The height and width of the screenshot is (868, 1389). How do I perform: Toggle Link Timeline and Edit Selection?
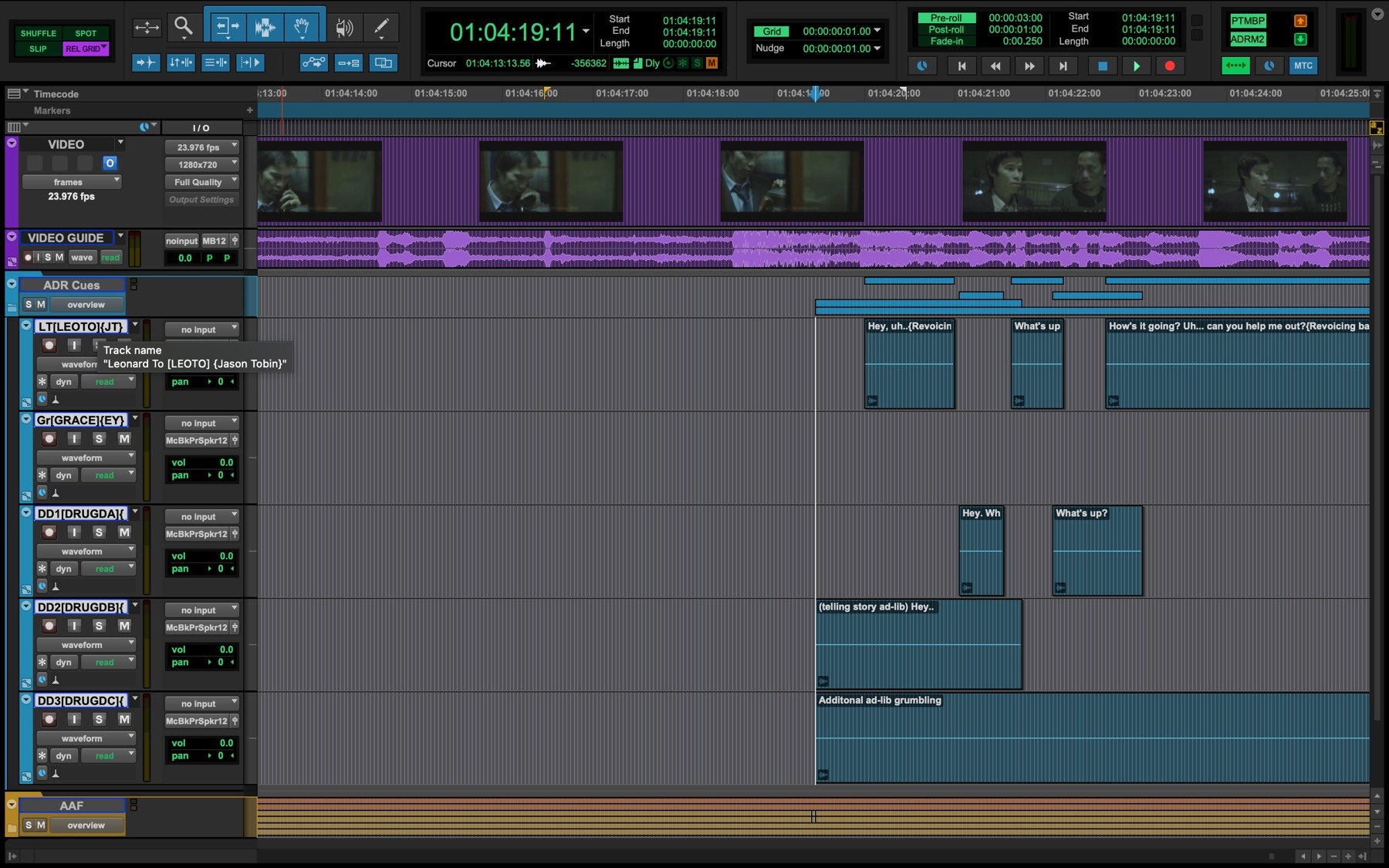coord(181,62)
